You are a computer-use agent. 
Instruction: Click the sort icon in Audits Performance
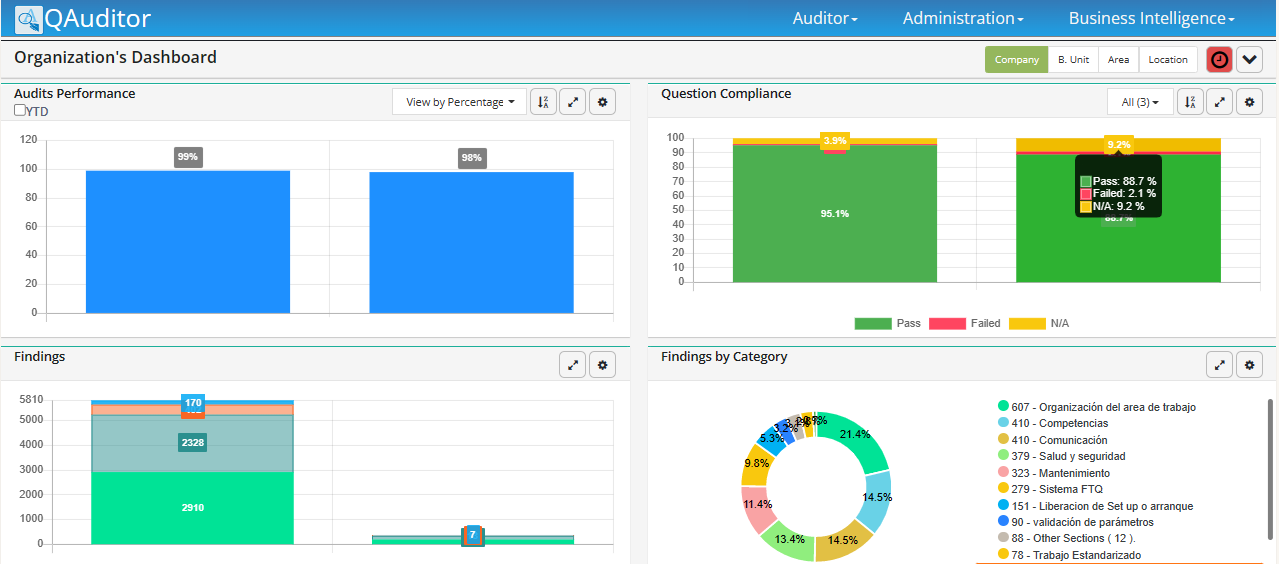[x=543, y=102]
